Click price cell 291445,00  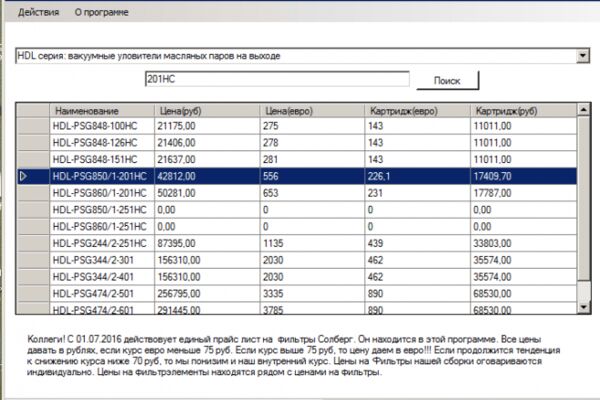(207, 308)
